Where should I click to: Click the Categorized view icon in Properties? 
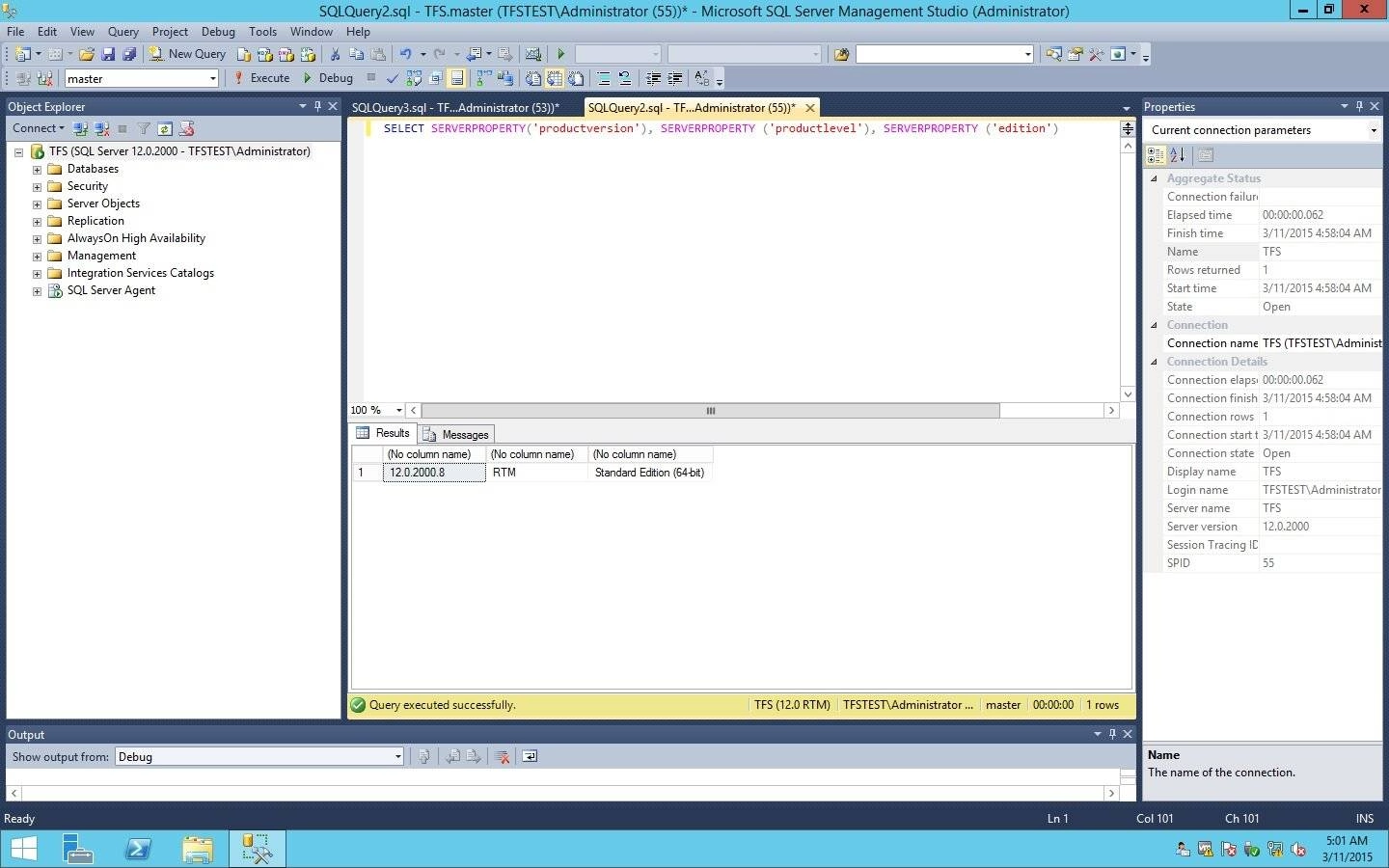coord(1156,154)
